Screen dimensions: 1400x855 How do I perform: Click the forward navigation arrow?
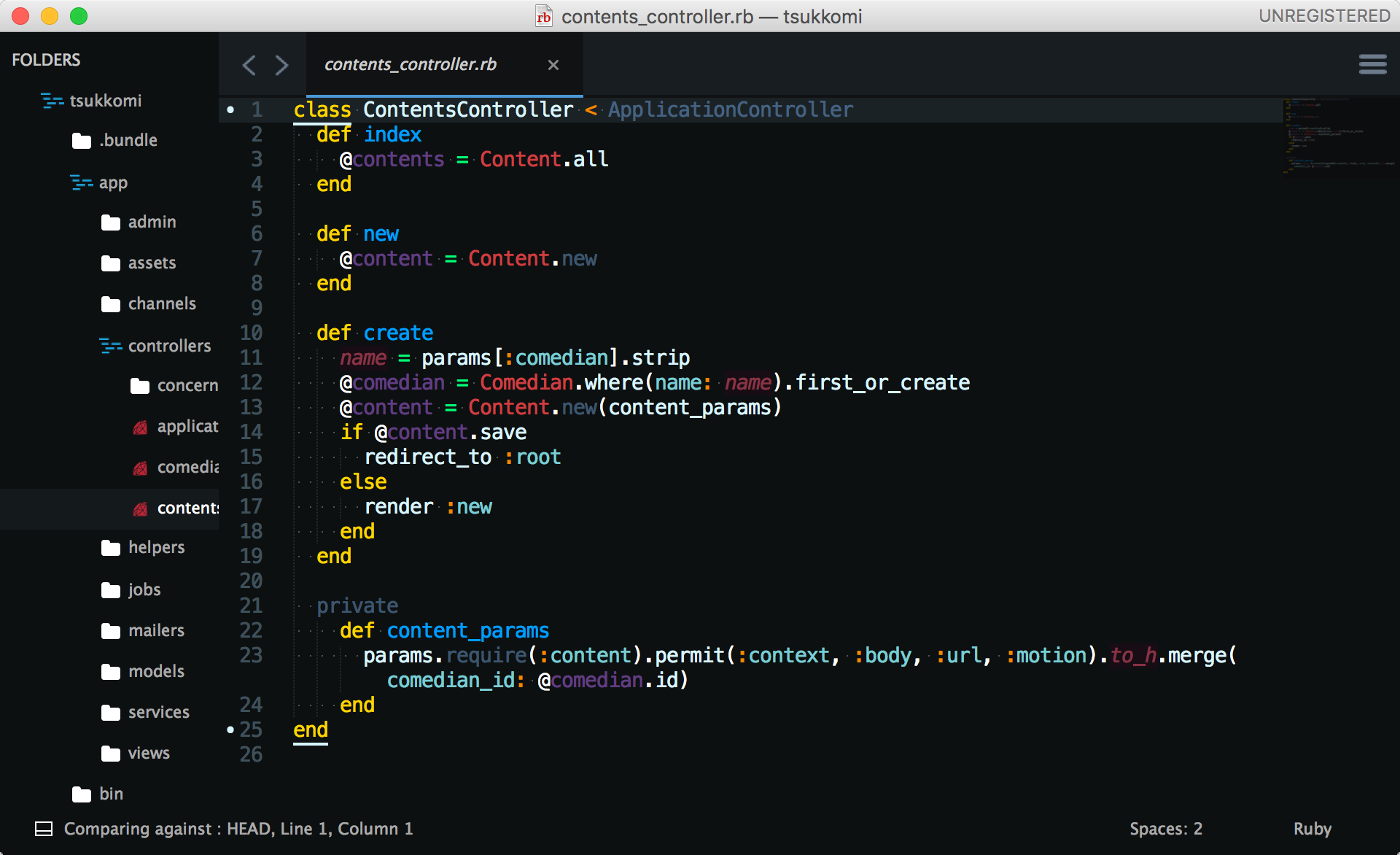pos(283,65)
